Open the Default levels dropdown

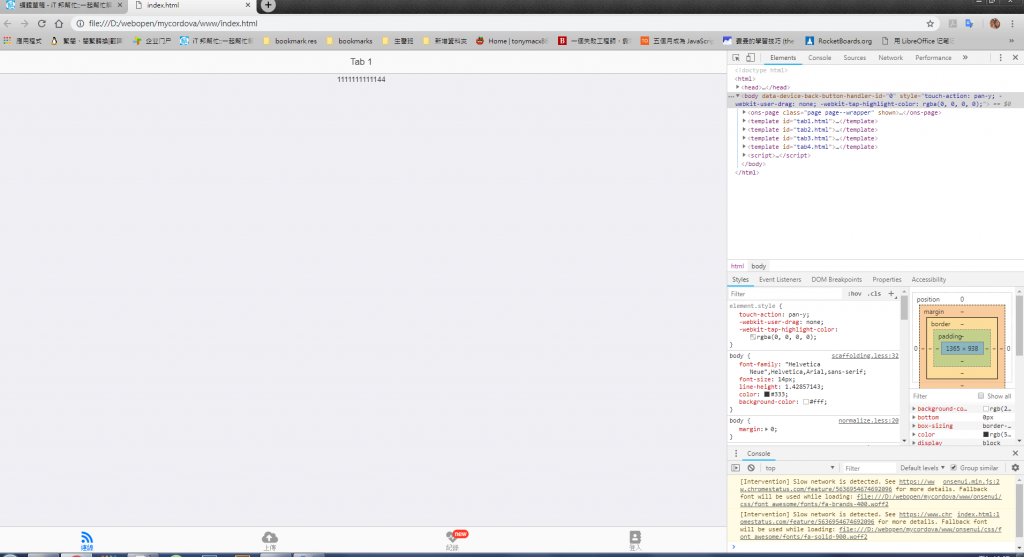tap(922, 468)
